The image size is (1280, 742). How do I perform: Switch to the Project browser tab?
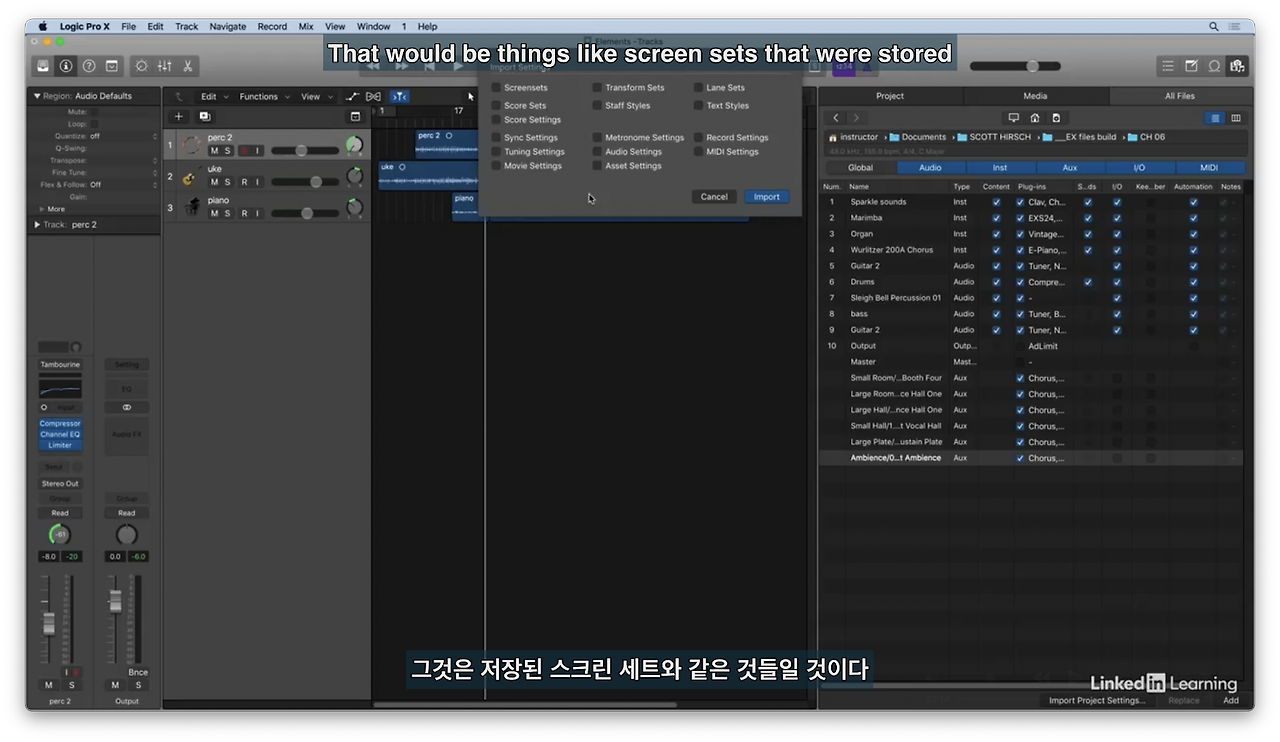tap(890, 96)
